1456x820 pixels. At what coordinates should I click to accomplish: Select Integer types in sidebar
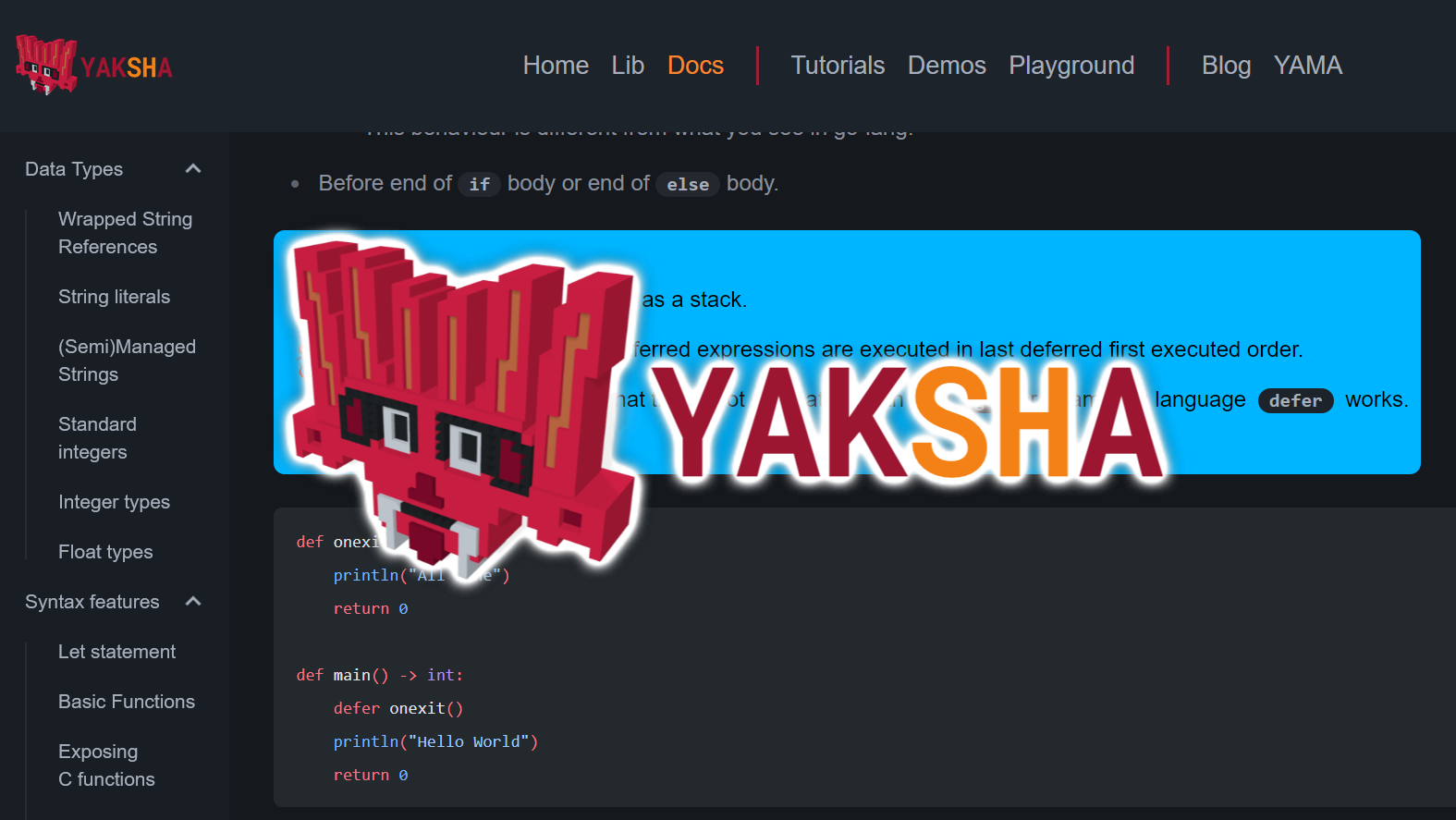tap(114, 502)
